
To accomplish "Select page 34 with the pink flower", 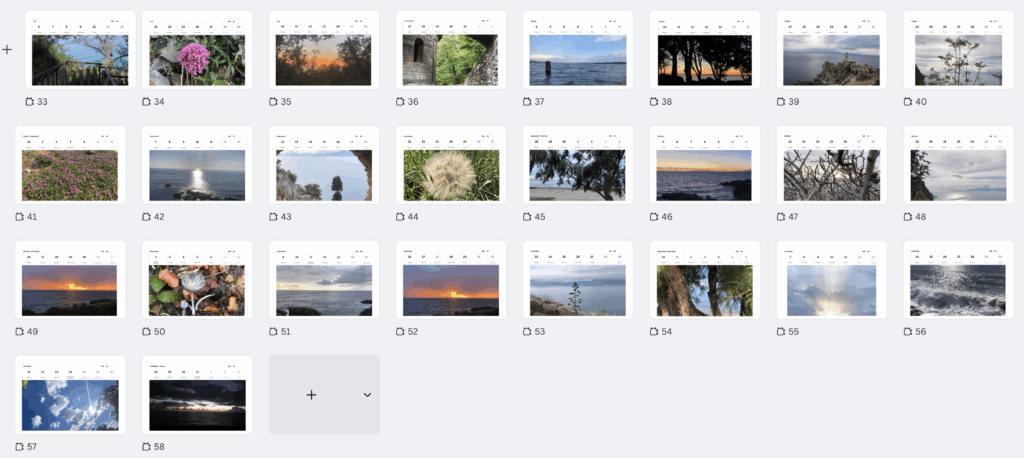I will coord(197,50).
